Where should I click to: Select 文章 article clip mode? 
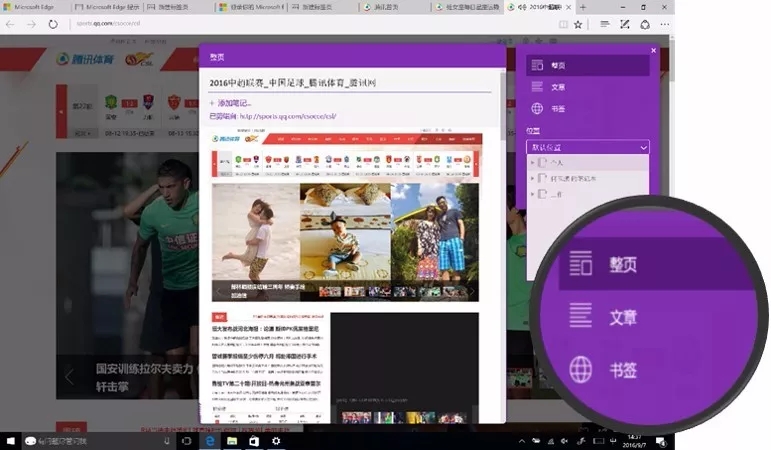coord(588,87)
